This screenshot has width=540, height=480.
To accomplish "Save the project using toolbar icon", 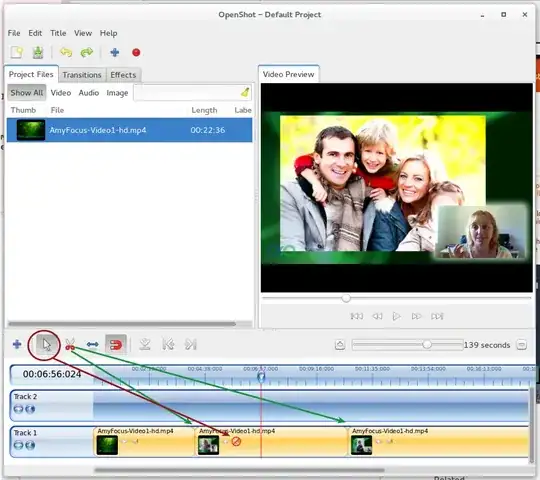I will (38, 52).
